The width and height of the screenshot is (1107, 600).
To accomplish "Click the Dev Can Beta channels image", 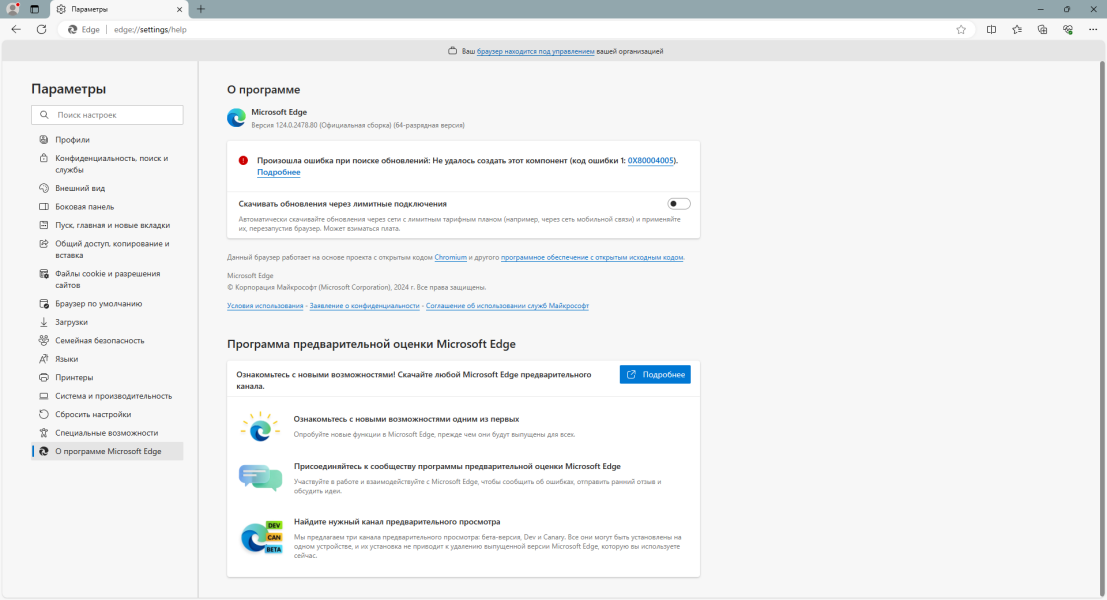I will pos(261,538).
